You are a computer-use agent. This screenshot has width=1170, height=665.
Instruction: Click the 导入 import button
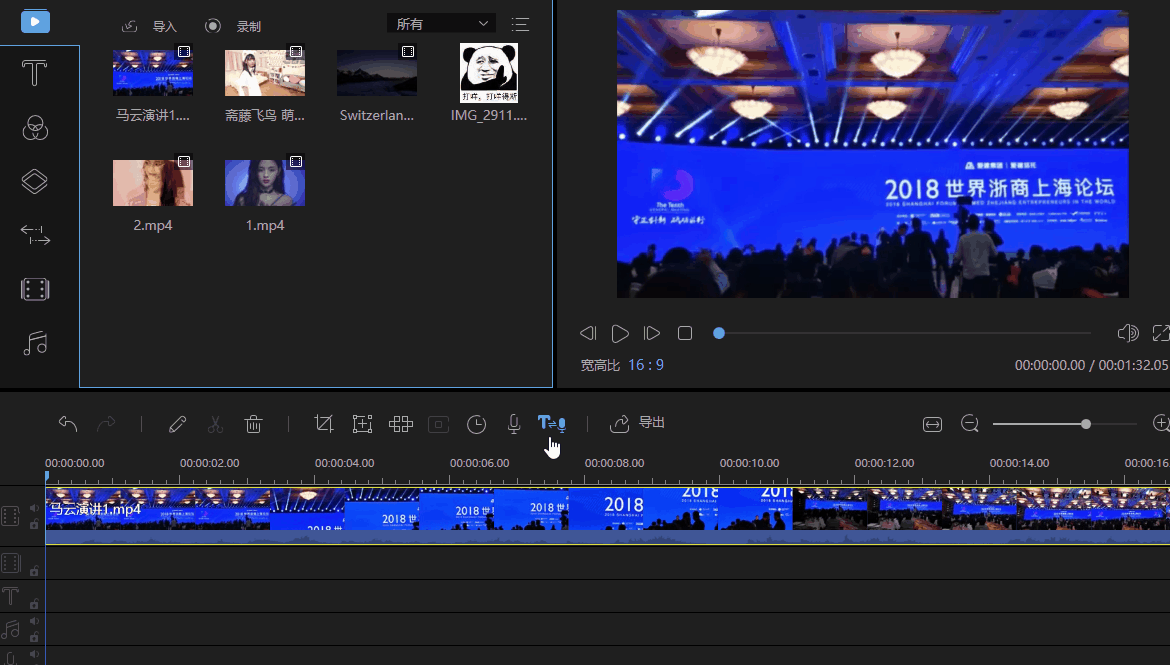point(149,26)
